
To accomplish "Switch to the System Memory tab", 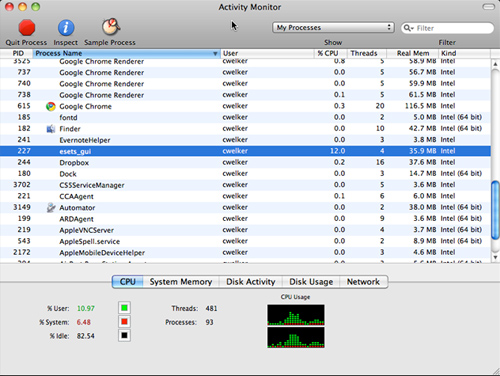I will 181,282.
